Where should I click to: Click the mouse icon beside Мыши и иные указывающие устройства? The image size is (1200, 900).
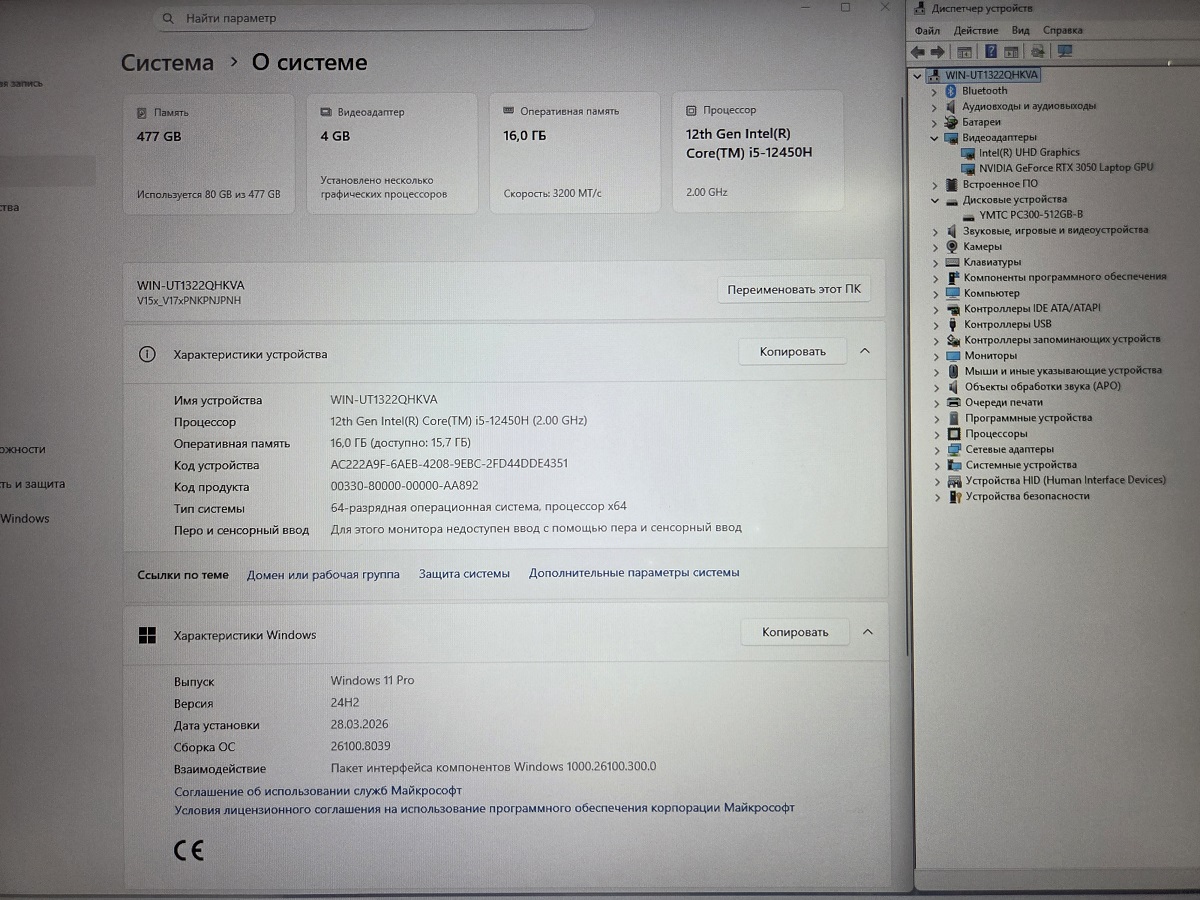pyautogui.click(x=954, y=371)
